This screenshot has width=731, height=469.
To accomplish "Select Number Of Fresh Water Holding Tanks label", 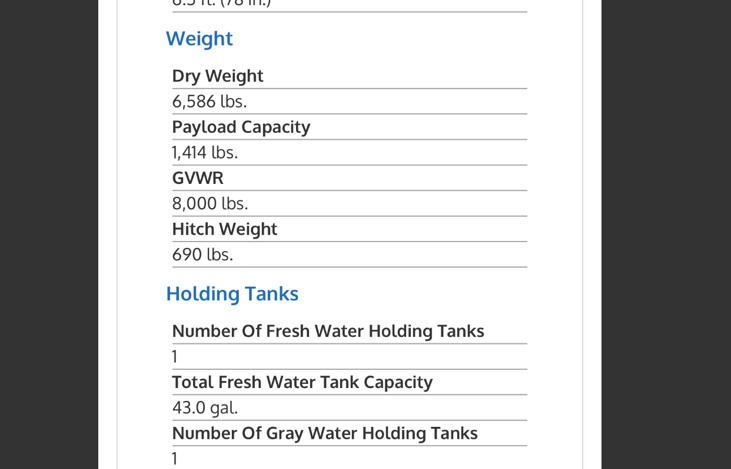I will pos(327,331).
